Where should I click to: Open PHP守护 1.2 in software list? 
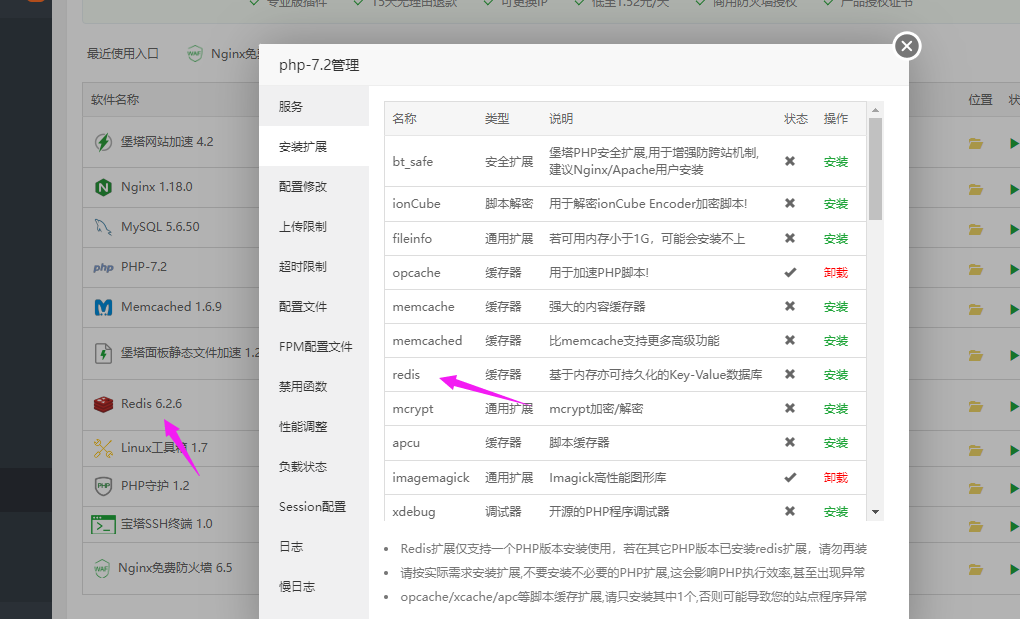click(155, 486)
